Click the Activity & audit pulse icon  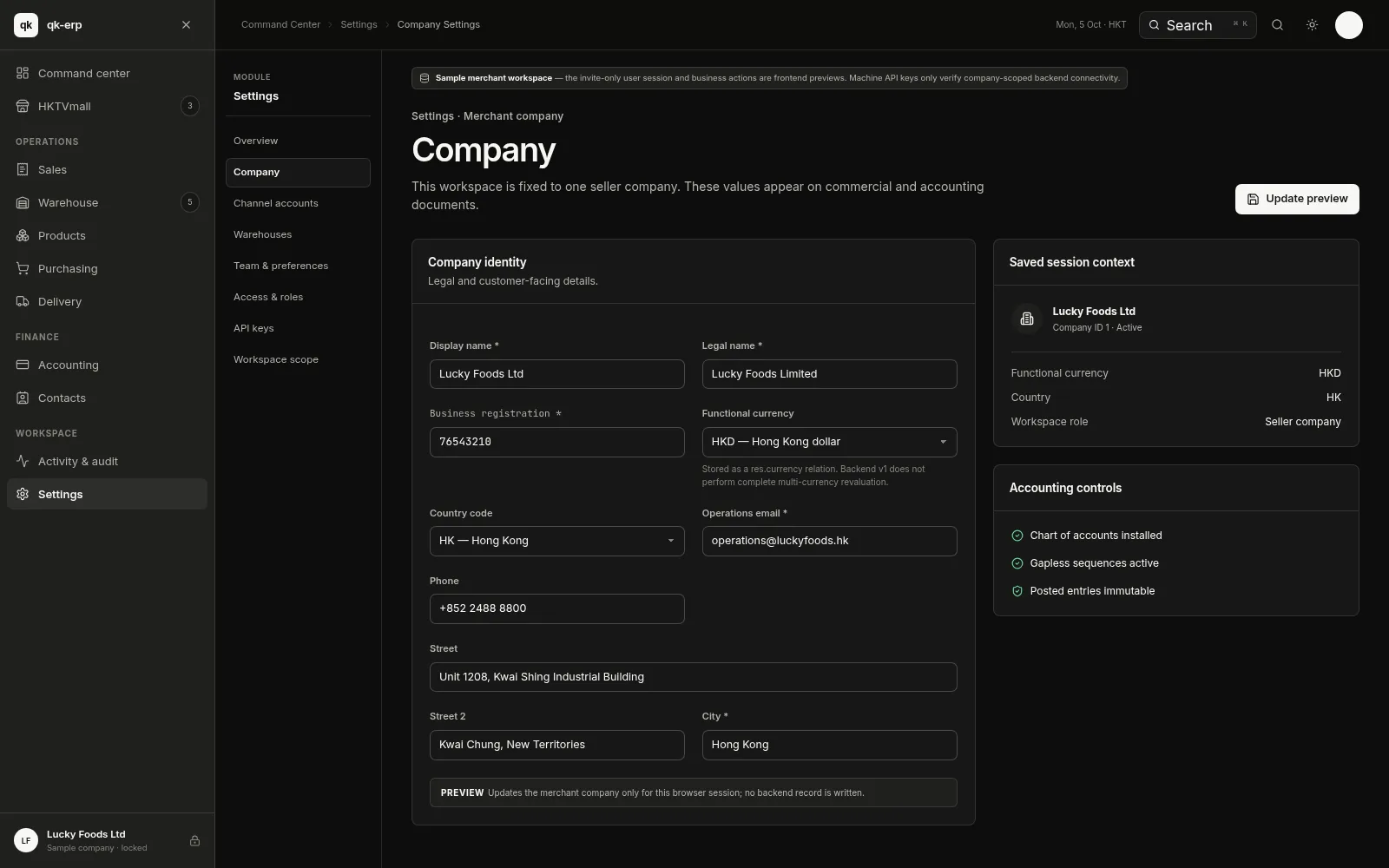23,461
